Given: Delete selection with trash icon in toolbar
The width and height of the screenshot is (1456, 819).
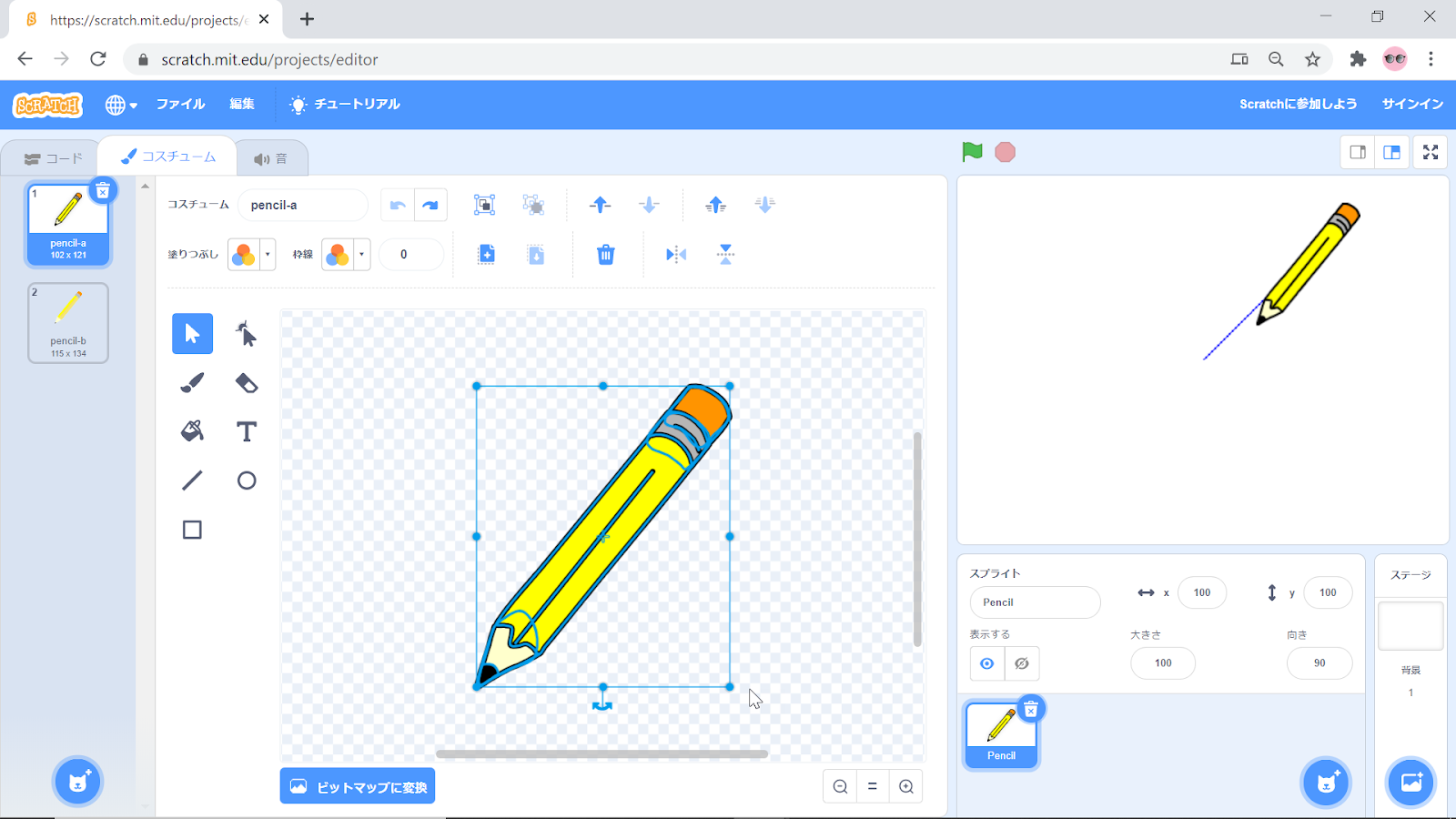Looking at the screenshot, I should [606, 255].
